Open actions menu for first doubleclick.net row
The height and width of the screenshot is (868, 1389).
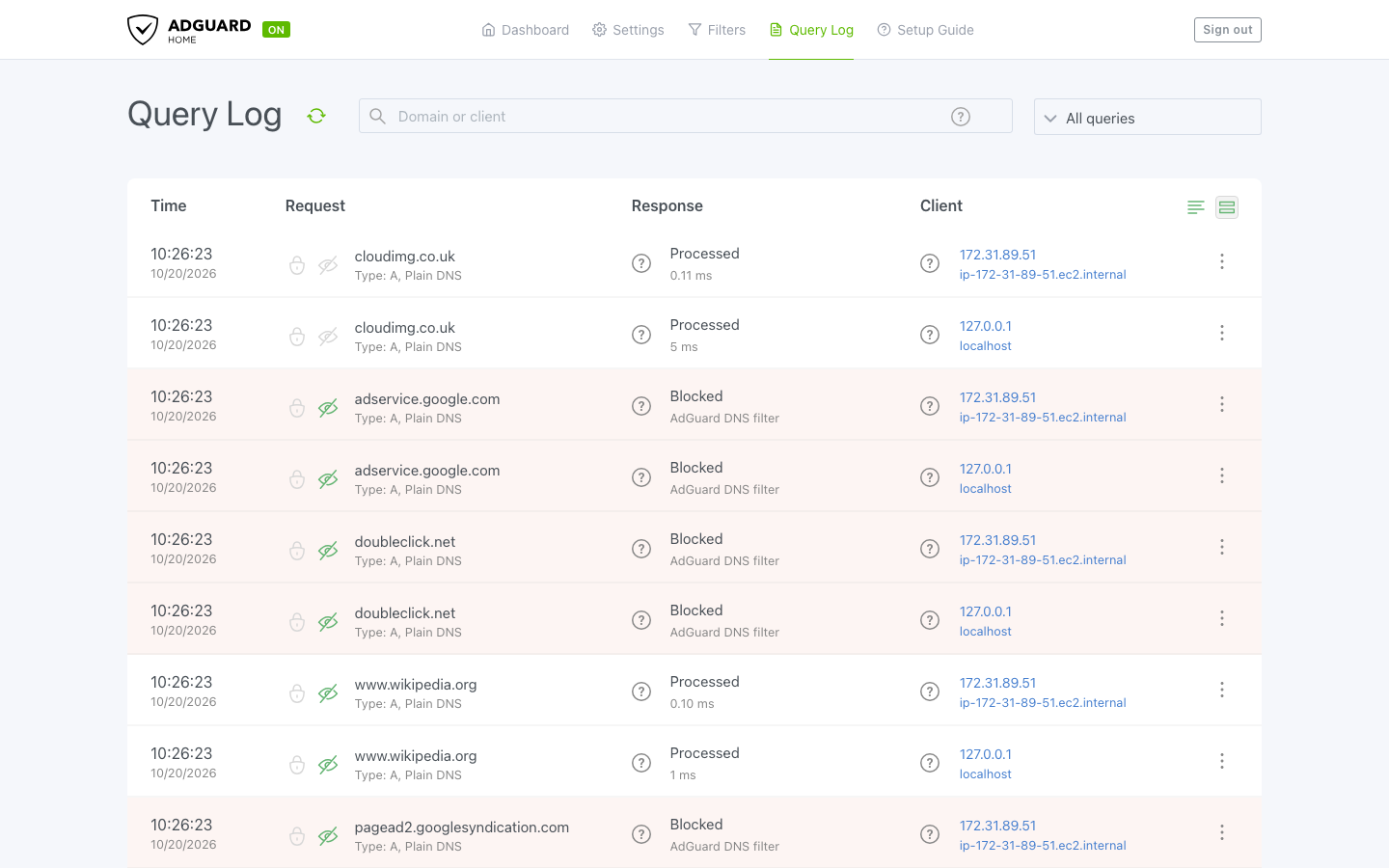[1222, 547]
